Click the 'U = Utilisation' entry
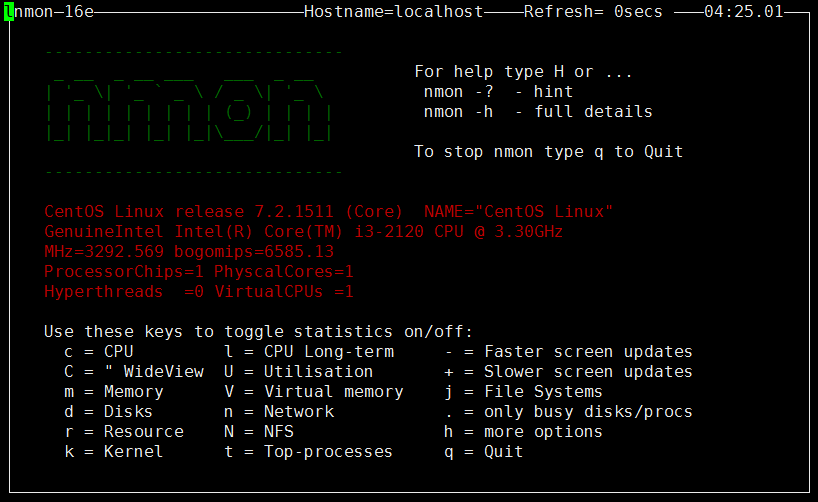This screenshot has width=818, height=502. (x=298, y=372)
